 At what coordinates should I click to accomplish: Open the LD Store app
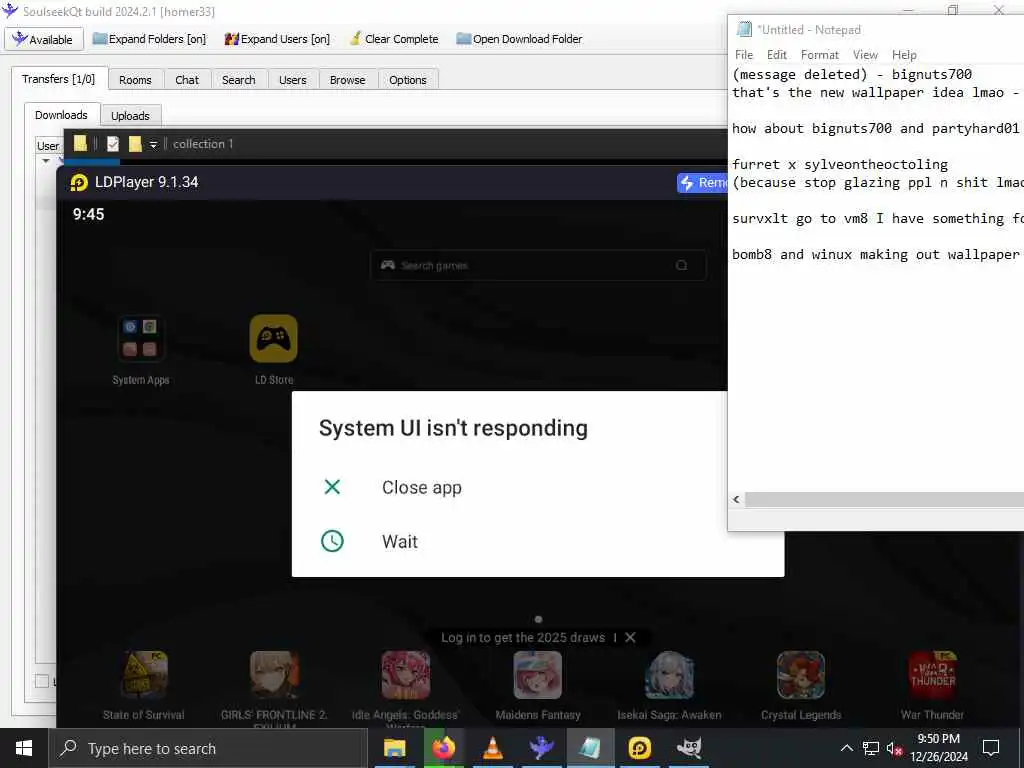[x=274, y=338]
